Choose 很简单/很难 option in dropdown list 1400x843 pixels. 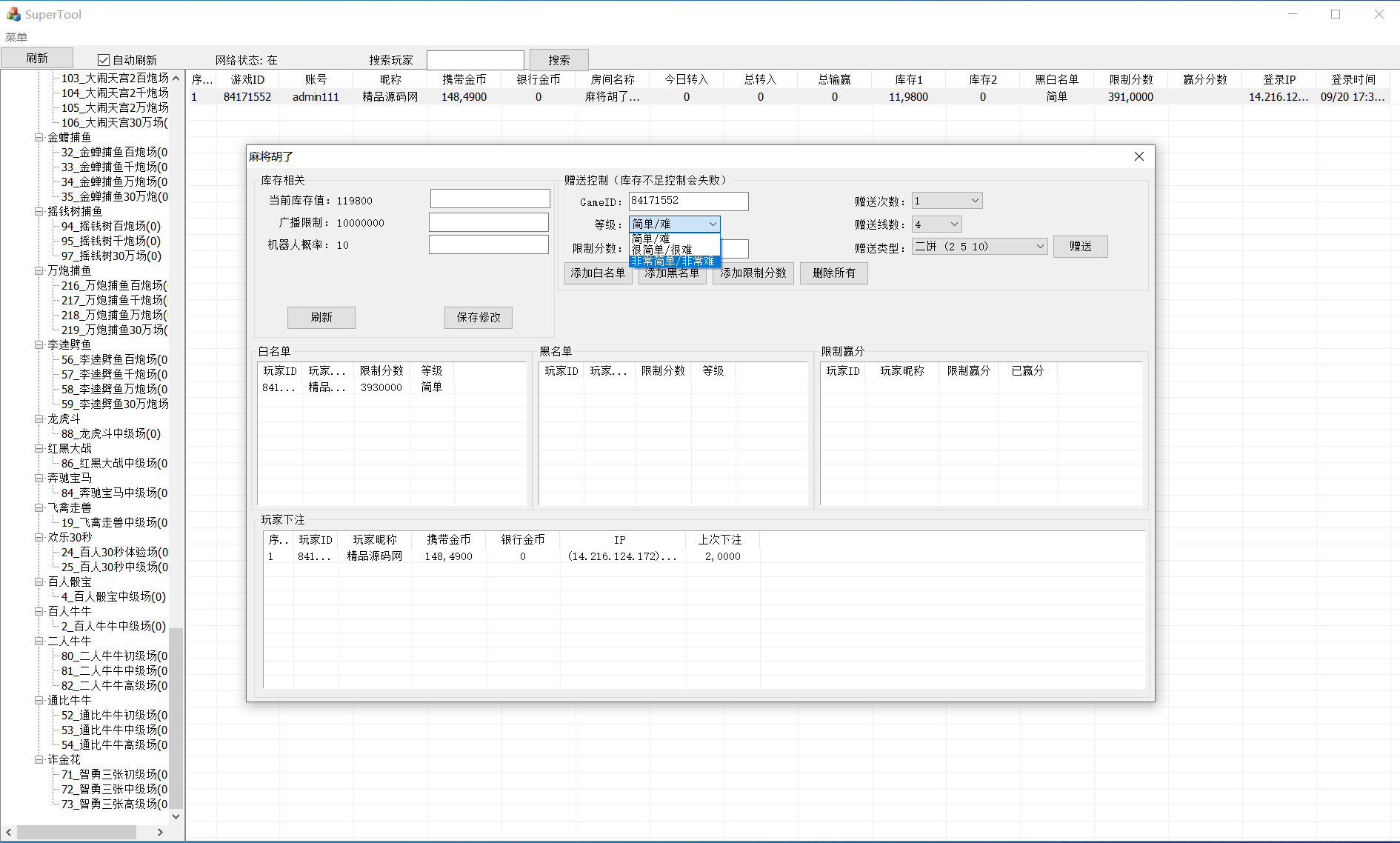tap(662, 250)
